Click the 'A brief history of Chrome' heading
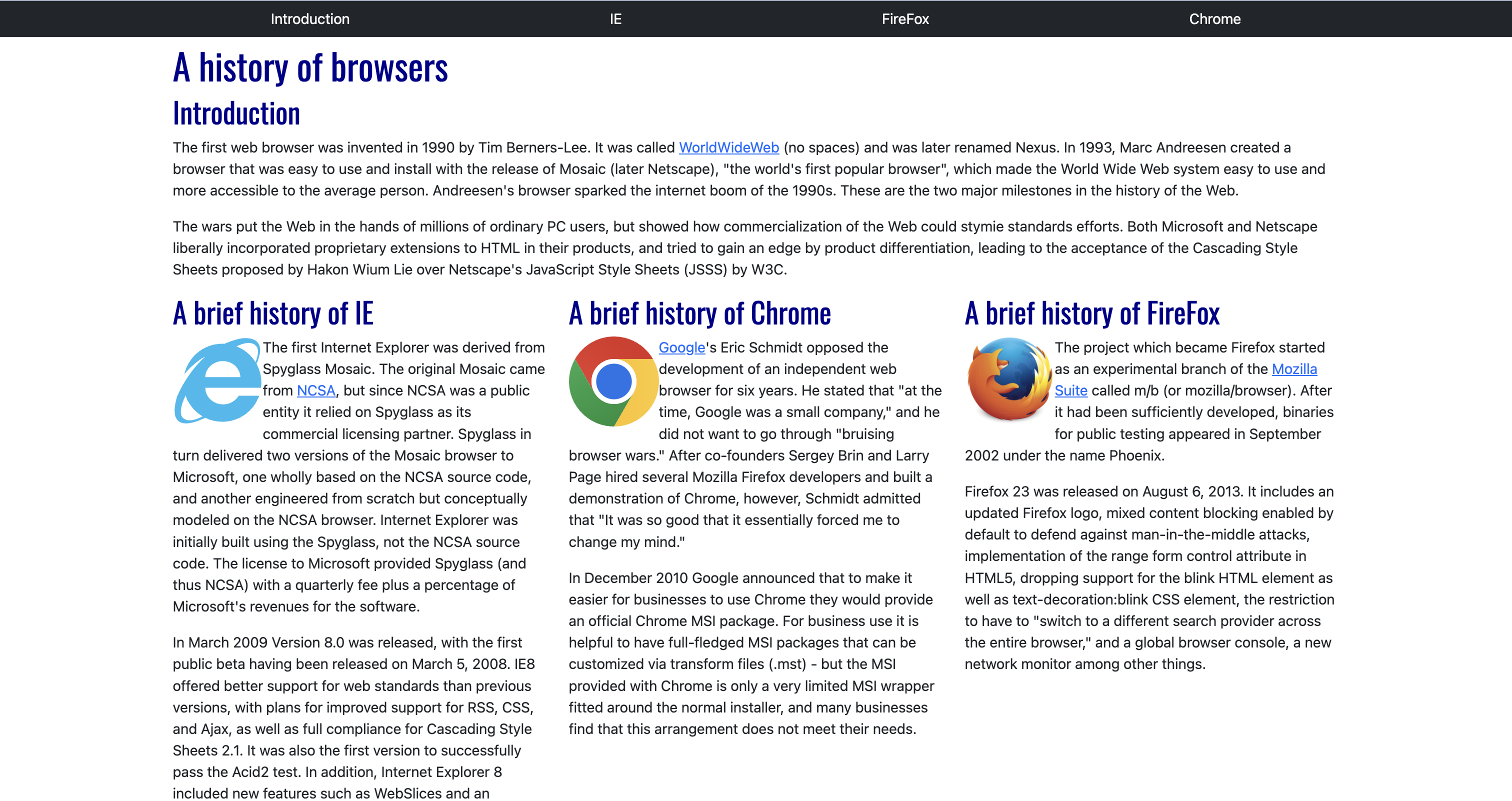Image resolution: width=1512 pixels, height=801 pixels. (699, 313)
